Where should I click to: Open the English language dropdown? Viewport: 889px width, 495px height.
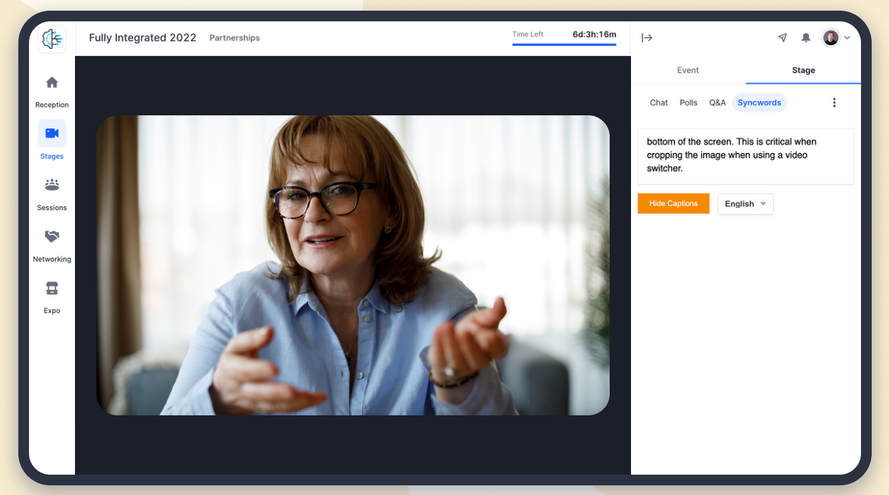745,204
